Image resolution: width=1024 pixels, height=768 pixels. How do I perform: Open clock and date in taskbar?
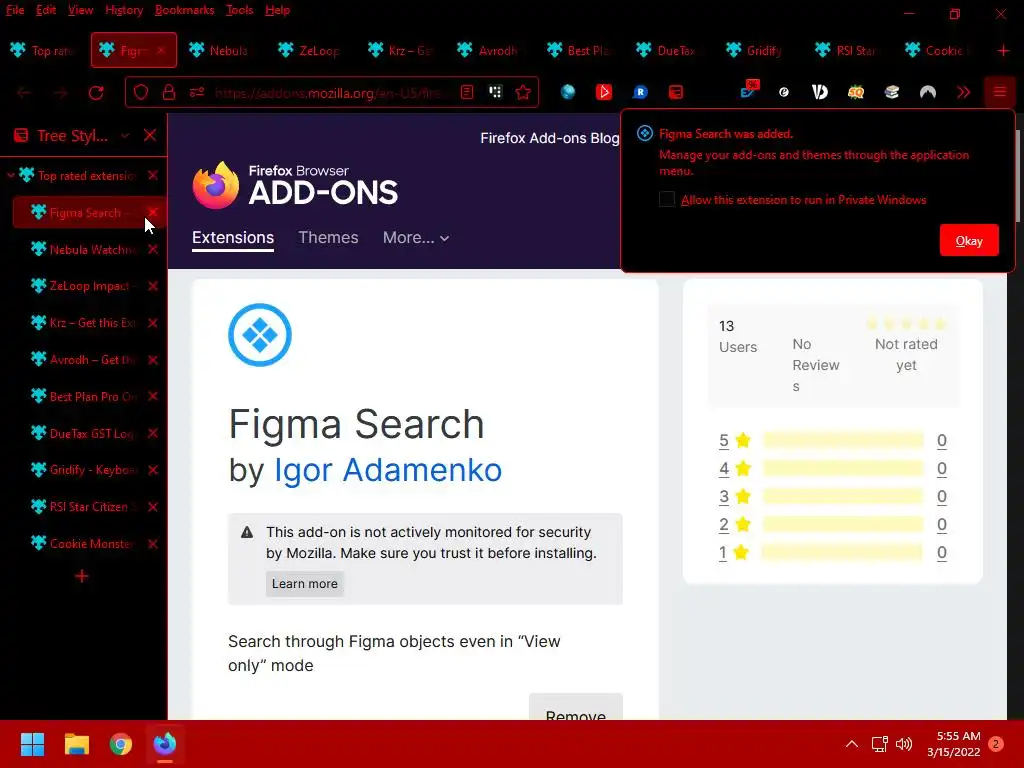point(954,744)
